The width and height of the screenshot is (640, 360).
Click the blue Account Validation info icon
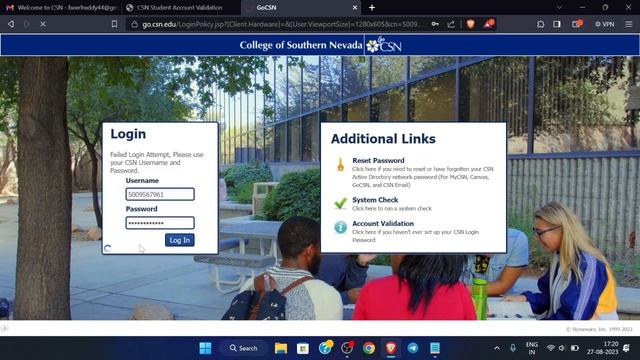point(340,227)
